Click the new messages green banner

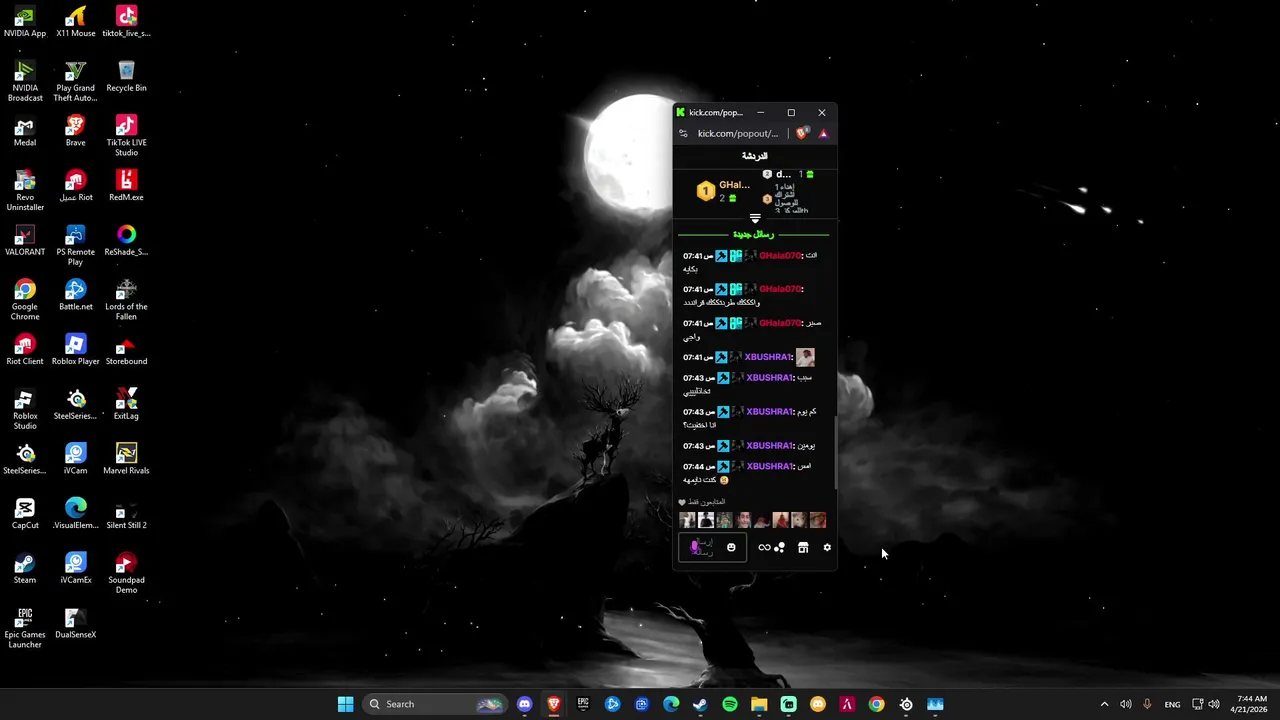[x=754, y=234]
